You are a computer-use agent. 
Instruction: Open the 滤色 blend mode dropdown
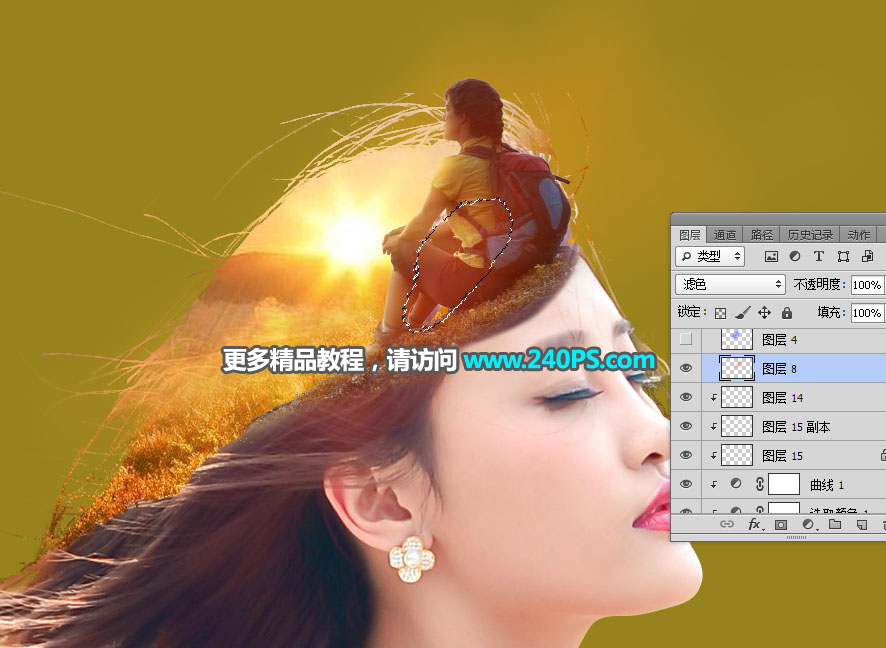pyautogui.click(x=730, y=284)
